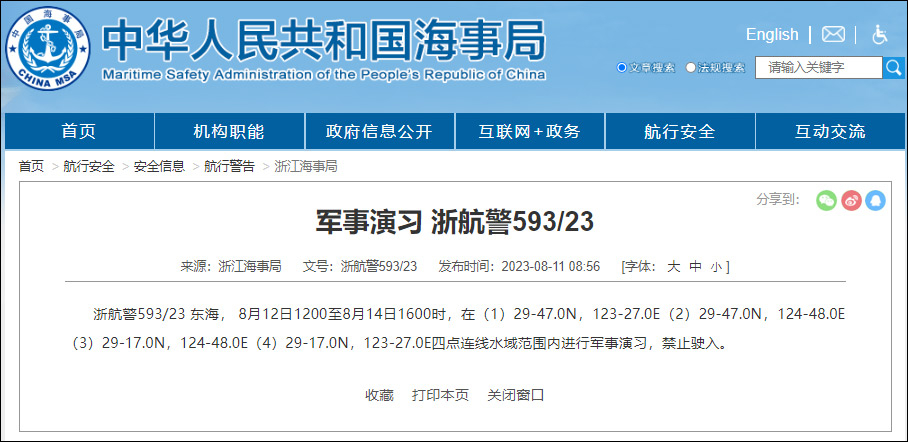Open the 机构职能 navigation menu
The height and width of the screenshot is (442, 908).
point(229,131)
